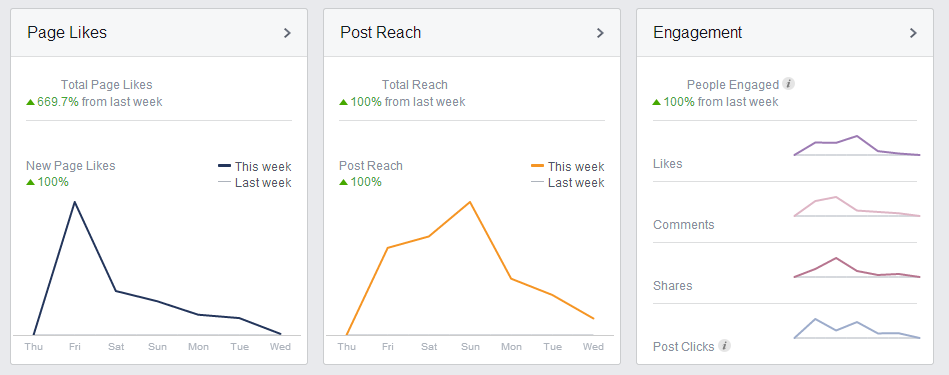The height and width of the screenshot is (375, 949).
Task: Click the Shares sparkline chart
Action: pos(857,267)
